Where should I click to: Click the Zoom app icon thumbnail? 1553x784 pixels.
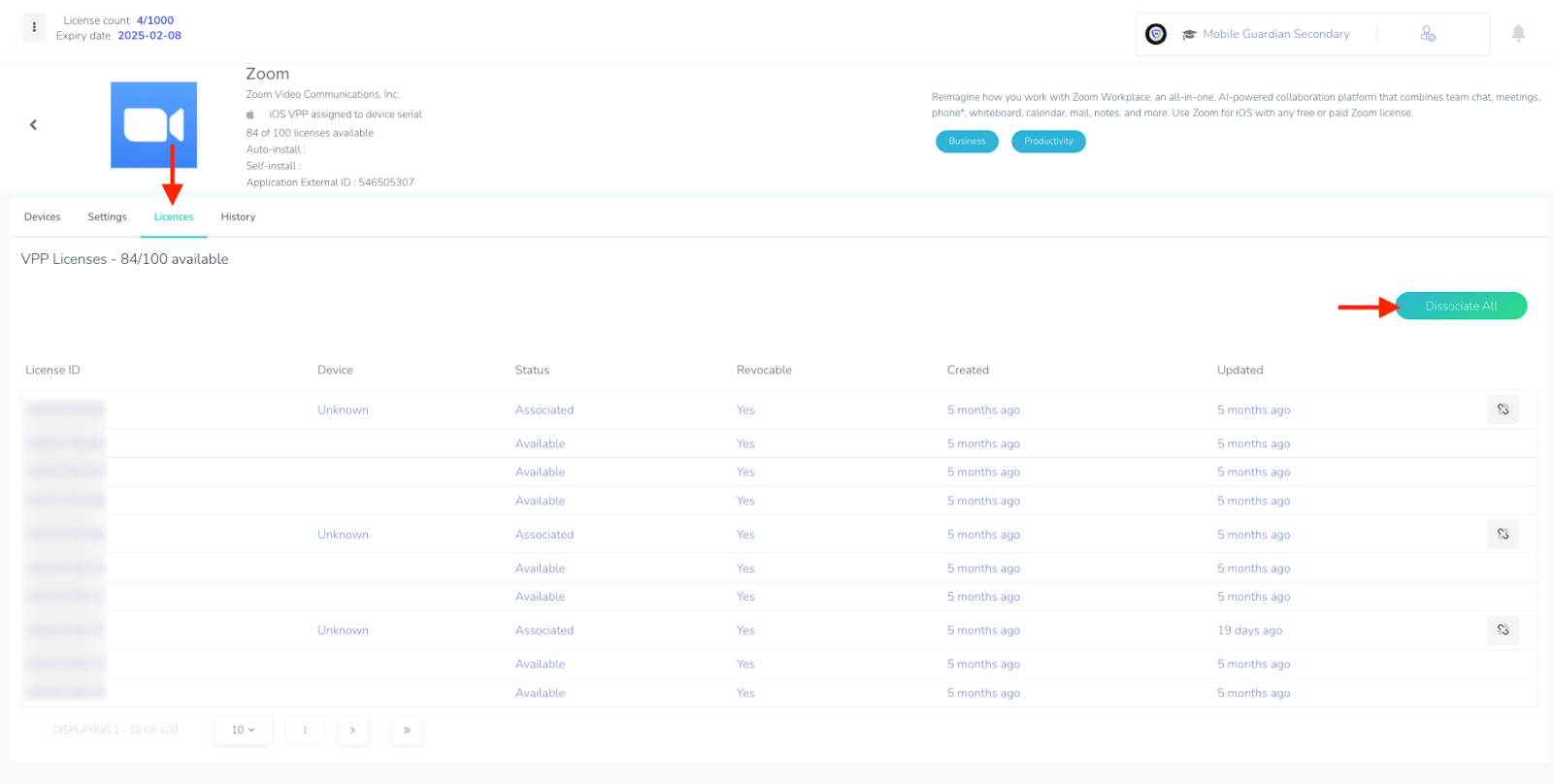(x=153, y=125)
